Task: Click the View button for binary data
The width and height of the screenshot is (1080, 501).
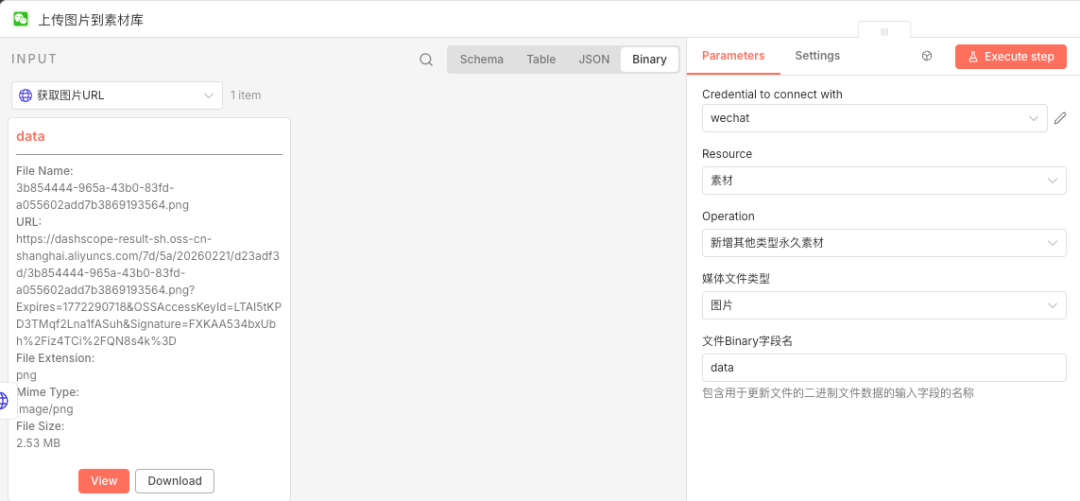Action: pyautogui.click(x=104, y=481)
